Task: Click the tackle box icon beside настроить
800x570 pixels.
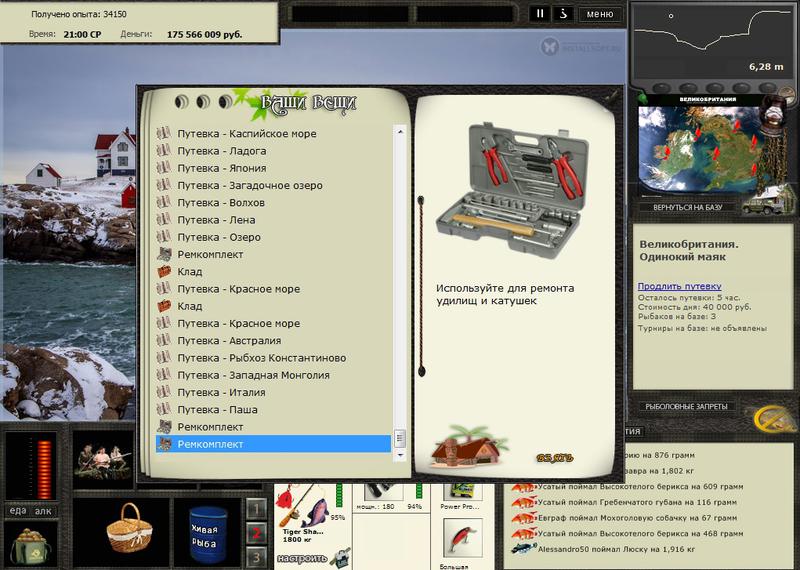Action: pos(341,558)
